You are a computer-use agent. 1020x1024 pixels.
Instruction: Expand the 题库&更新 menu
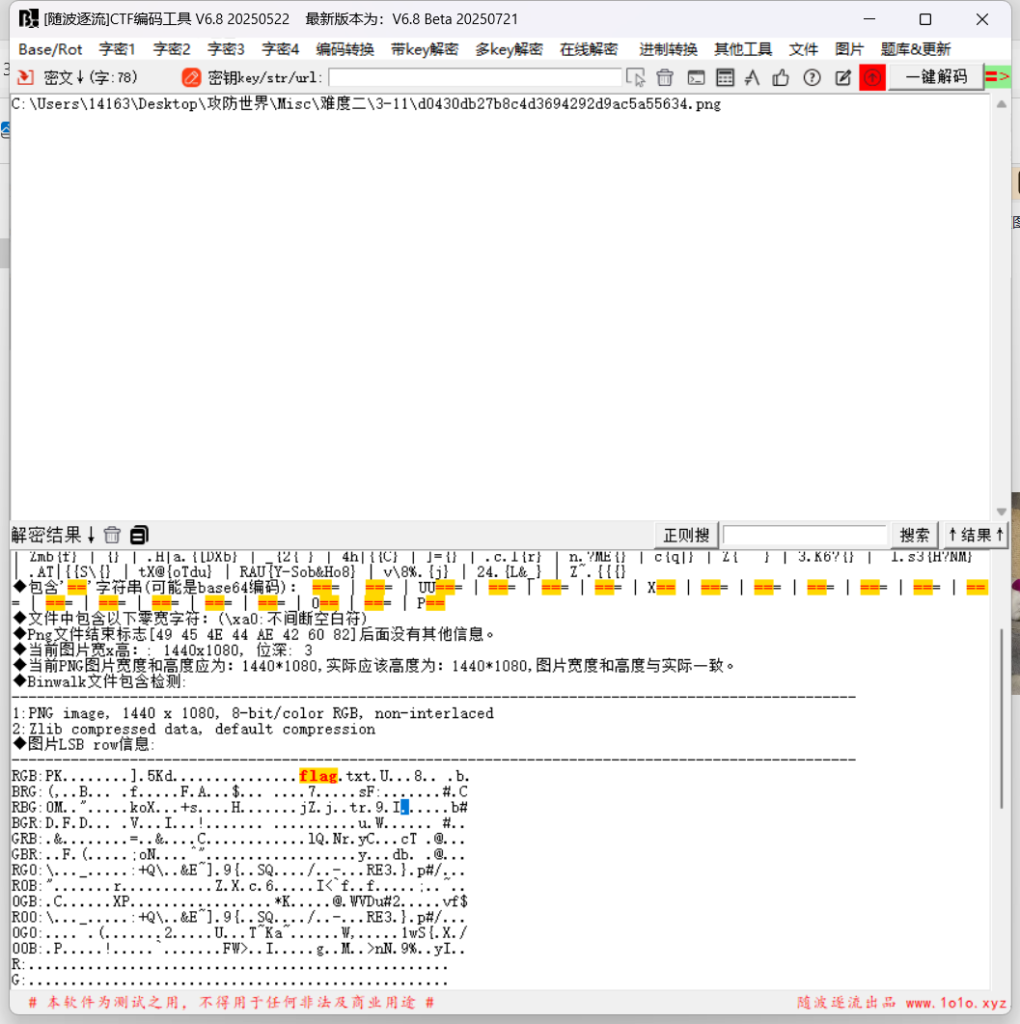[x=915, y=49]
